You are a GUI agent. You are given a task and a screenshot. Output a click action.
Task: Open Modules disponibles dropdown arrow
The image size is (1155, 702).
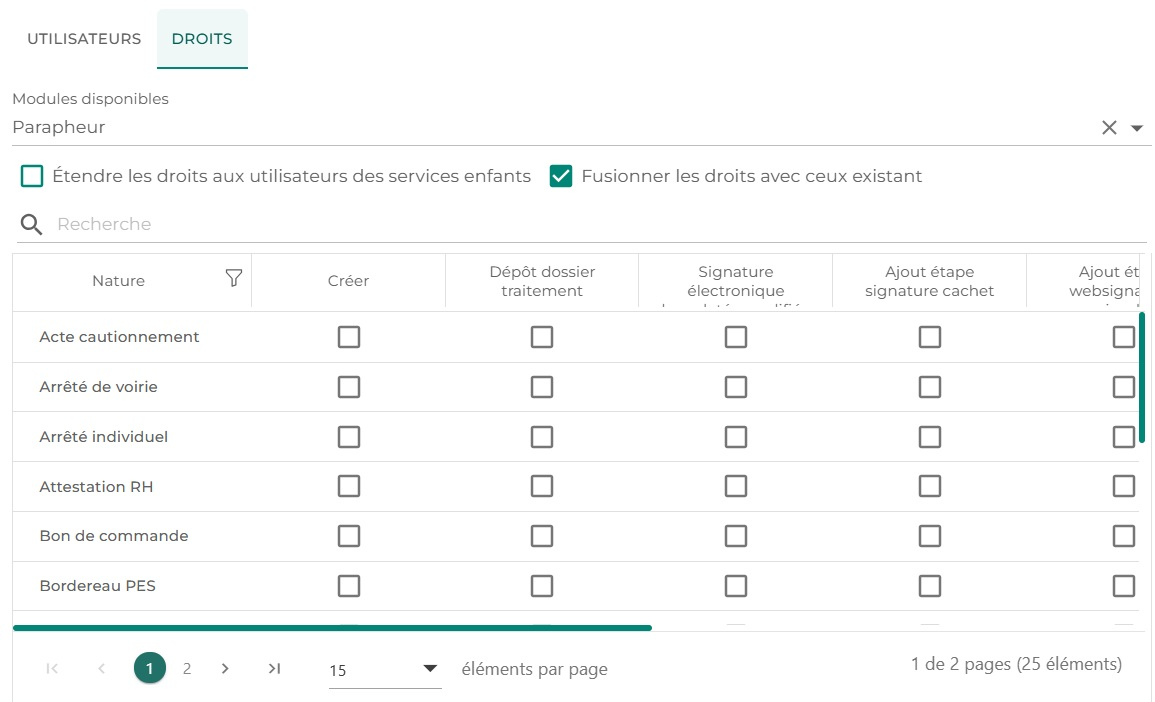pos(1137,128)
